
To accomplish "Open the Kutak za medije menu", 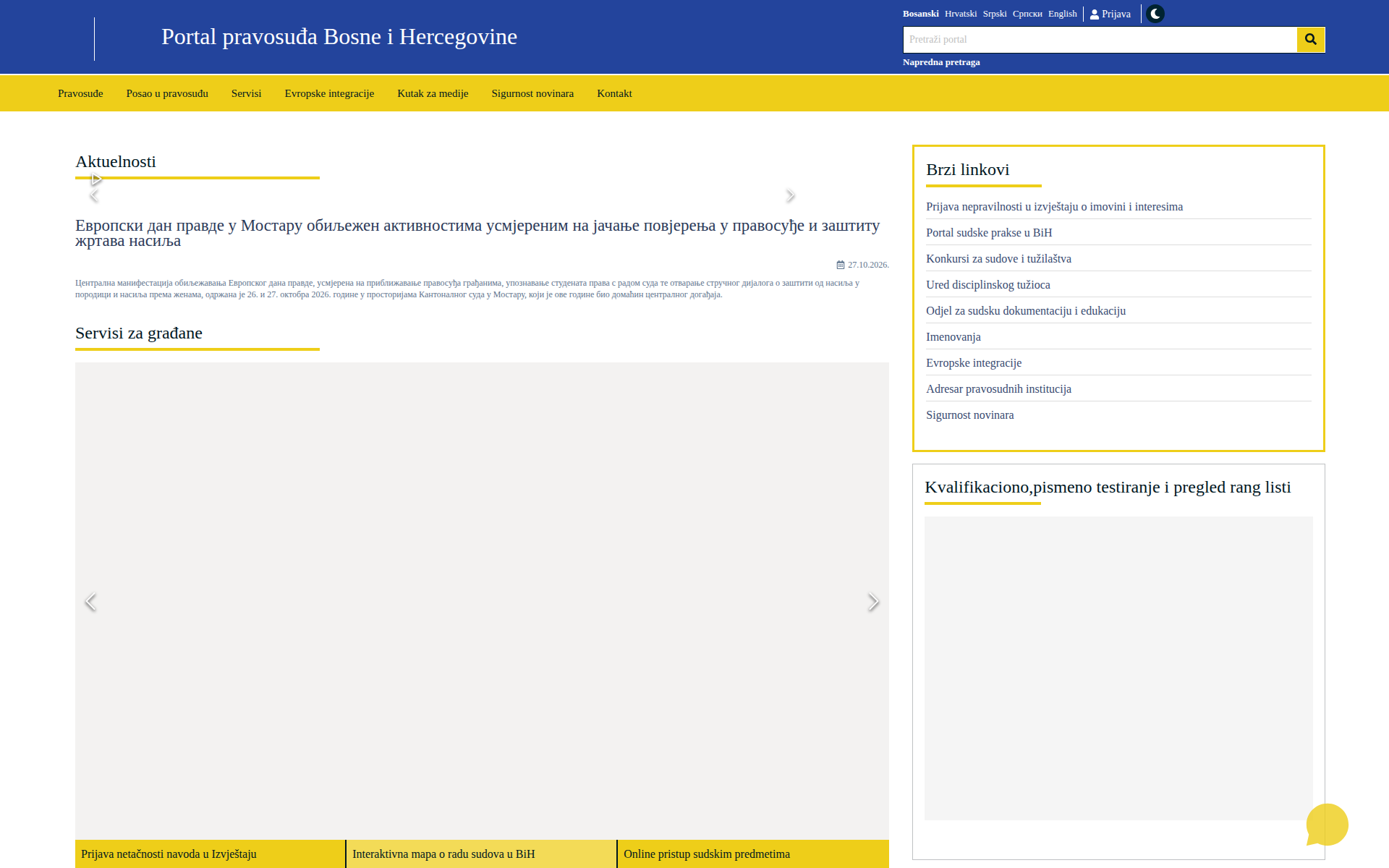I will (433, 93).
